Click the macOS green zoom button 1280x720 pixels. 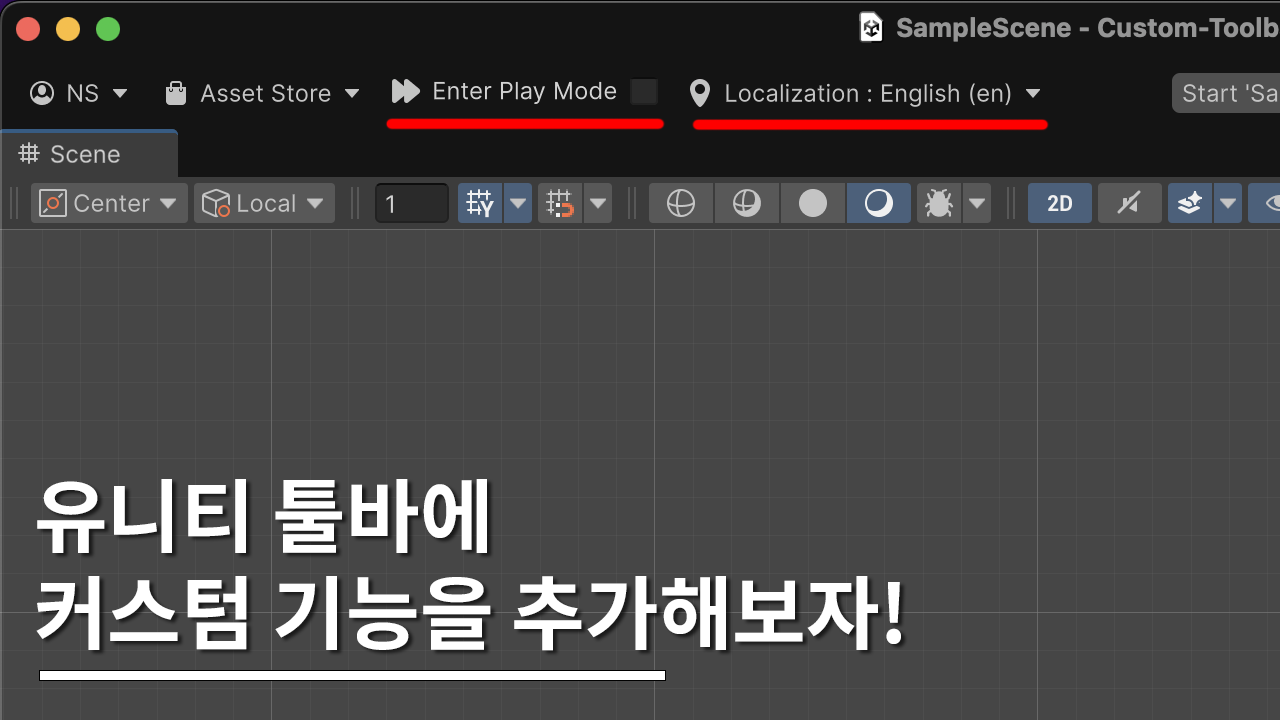tap(108, 29)
